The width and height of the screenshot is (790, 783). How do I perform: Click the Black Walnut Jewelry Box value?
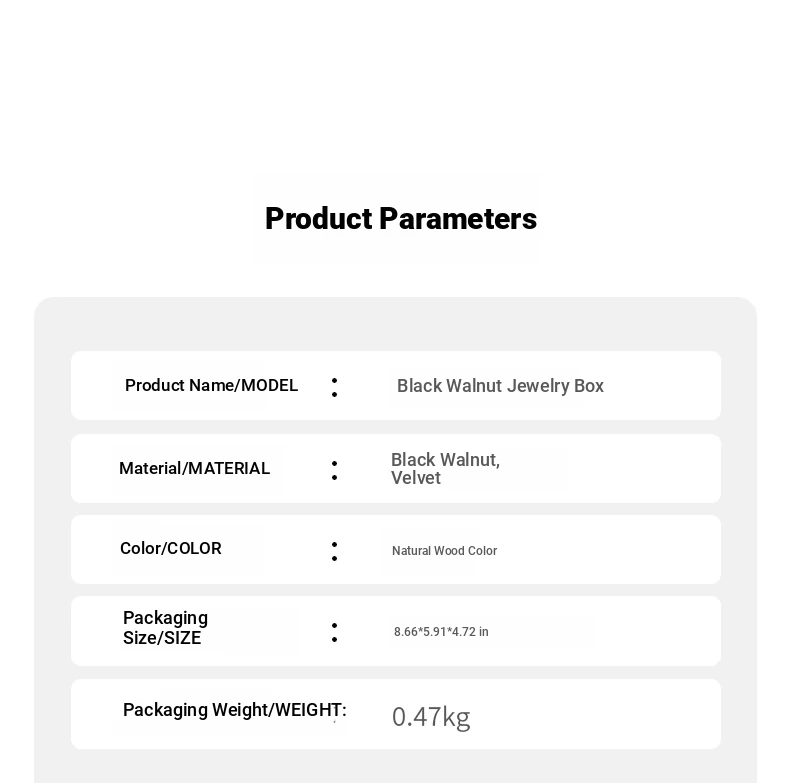click(x=500, y=386)
